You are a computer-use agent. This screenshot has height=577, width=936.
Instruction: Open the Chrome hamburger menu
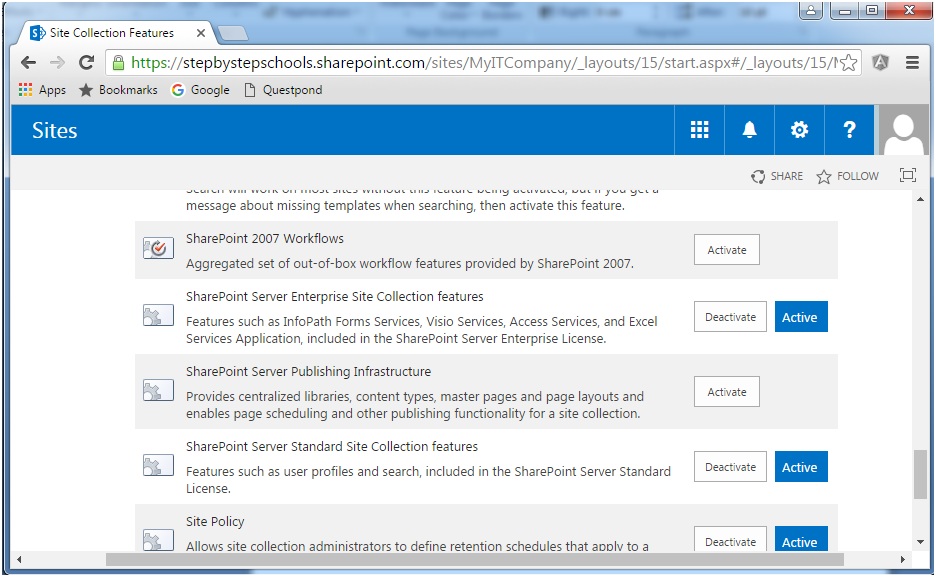(x=912, y=62)
